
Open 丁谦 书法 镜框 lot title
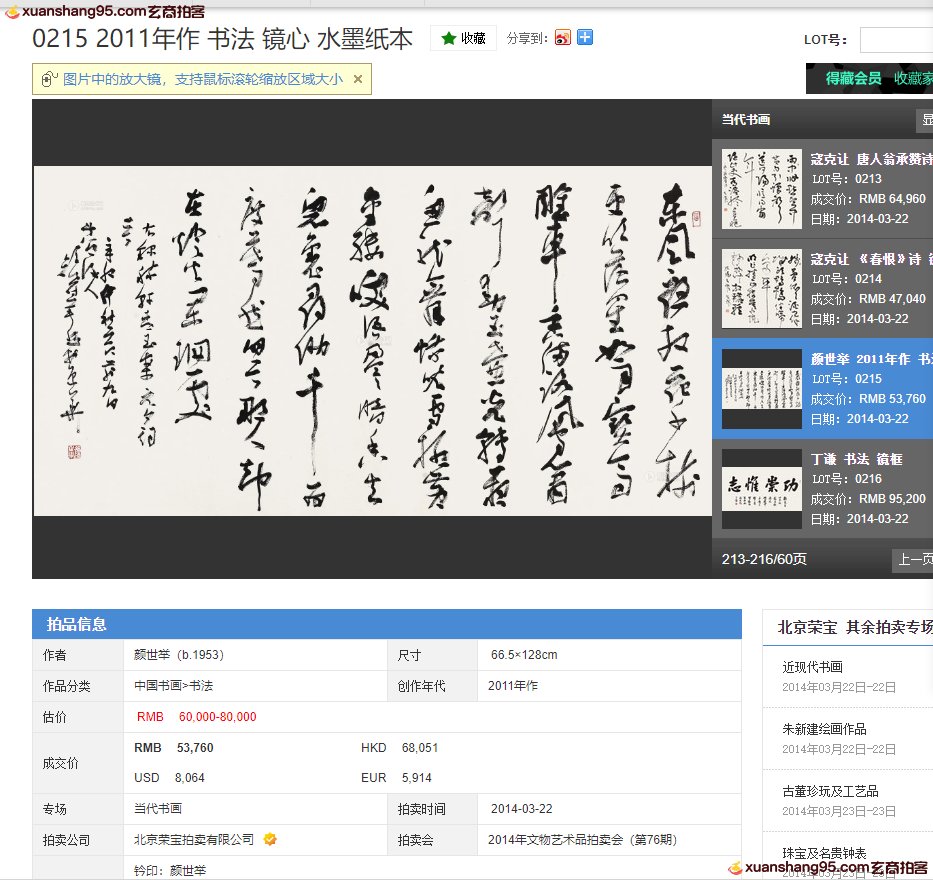[x=856, y=459]
